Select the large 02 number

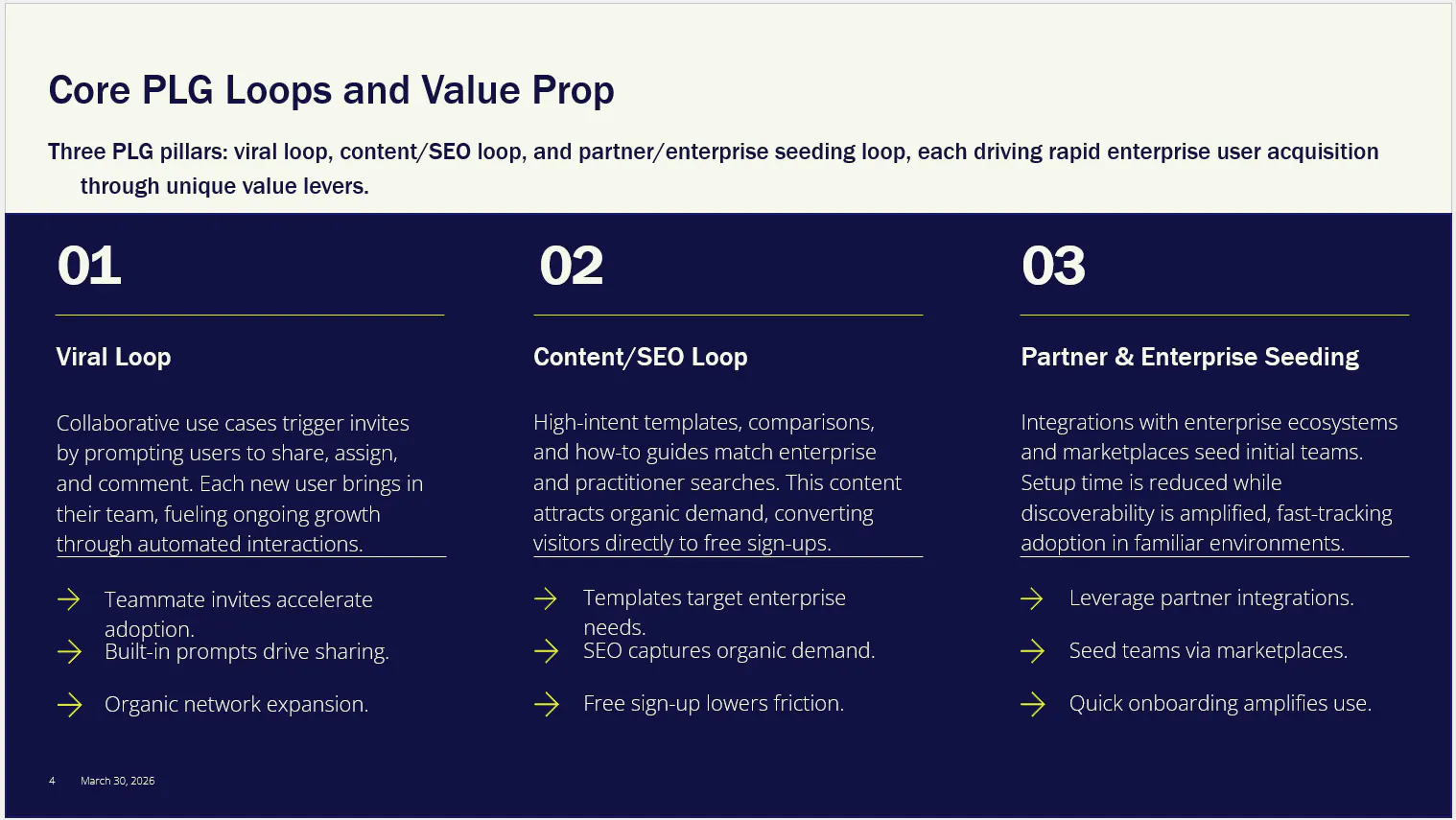[x=572, y=266]
